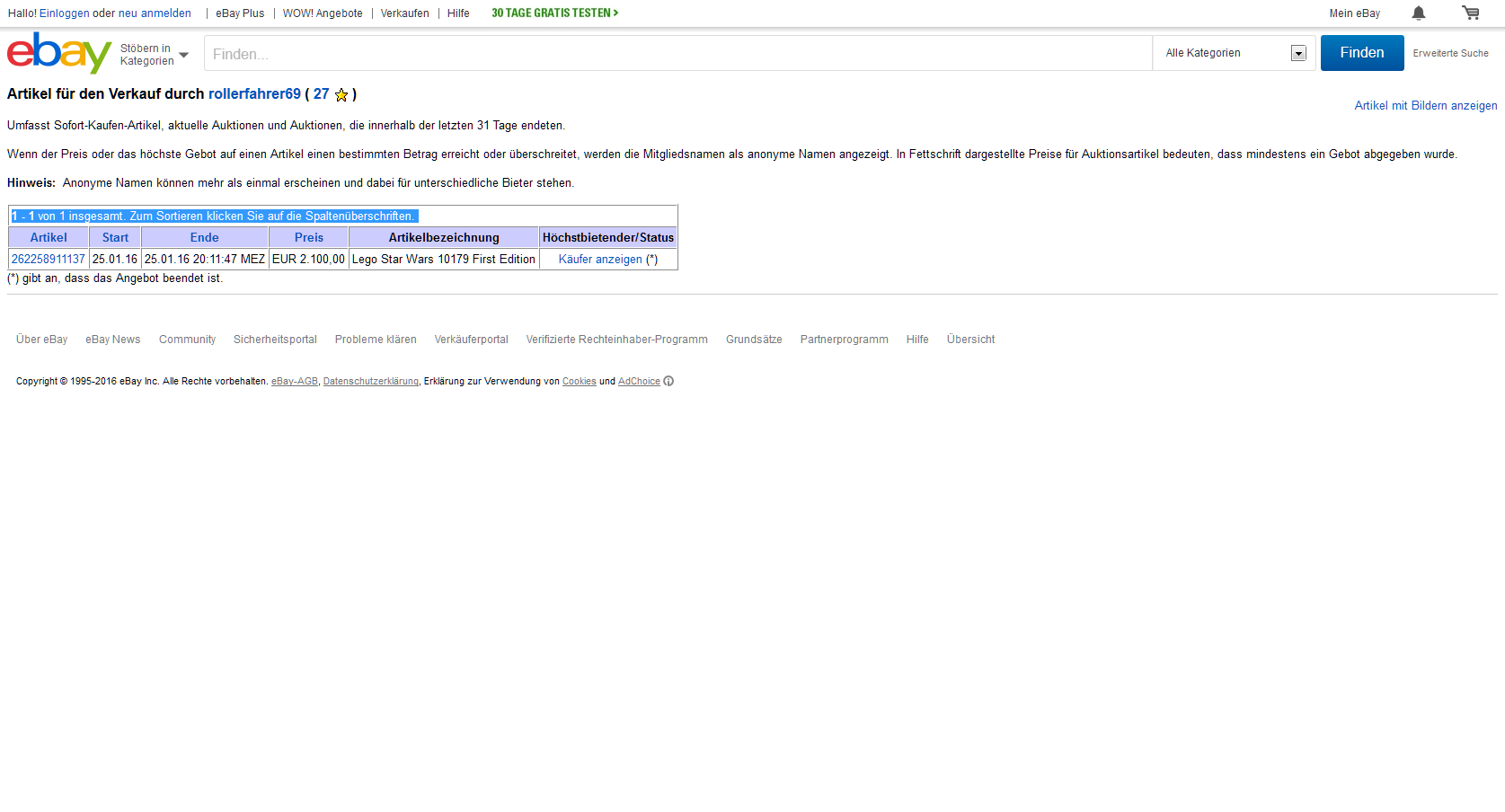Select end time 25.01.16 20:11:47 MEZ
Viewport: 1505px width, 812px height.
coord(205,259)
